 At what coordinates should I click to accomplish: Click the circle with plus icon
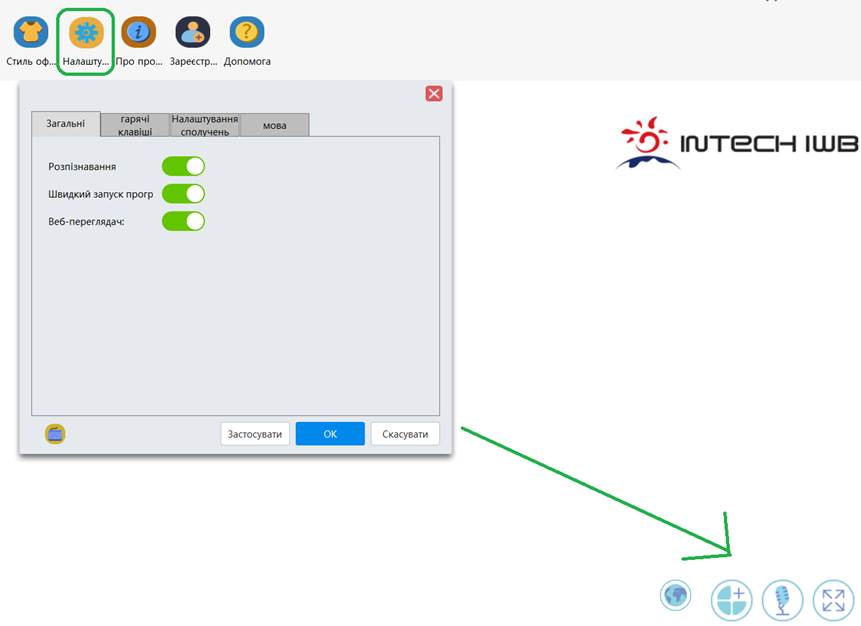pyautogui.click(x=730, y=600)
